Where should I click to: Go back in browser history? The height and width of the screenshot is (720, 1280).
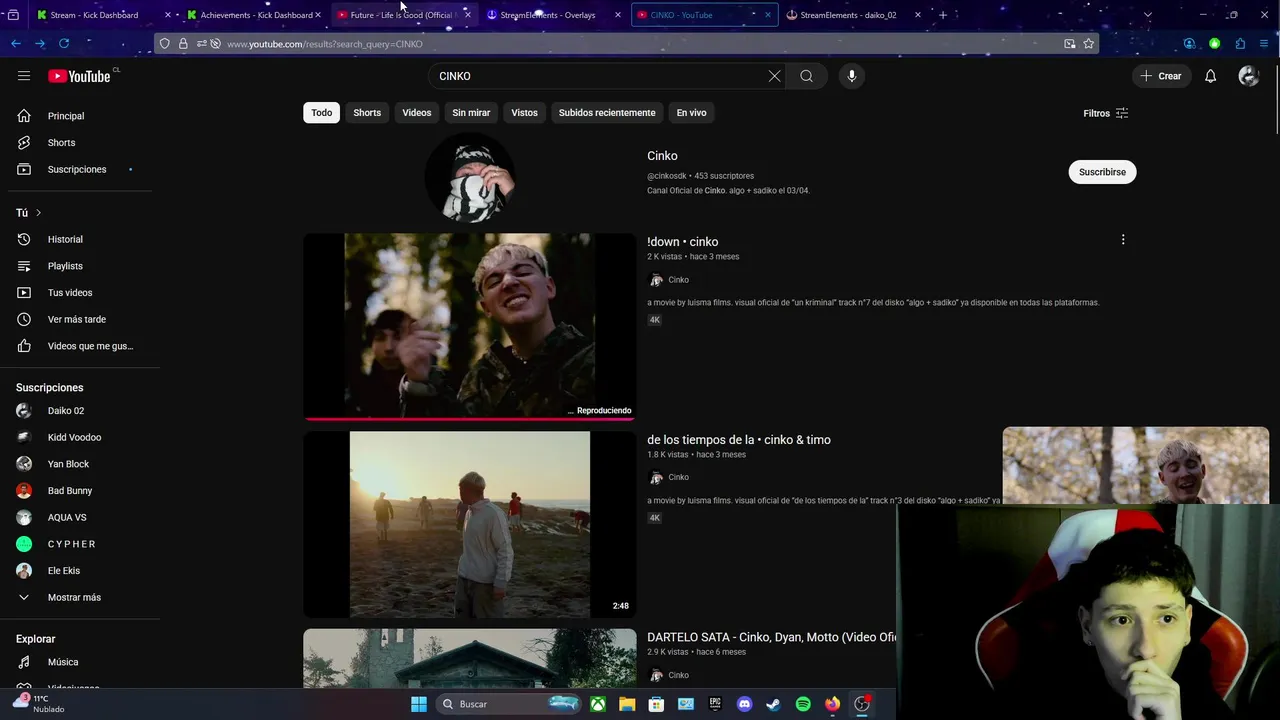coord(16,44)
